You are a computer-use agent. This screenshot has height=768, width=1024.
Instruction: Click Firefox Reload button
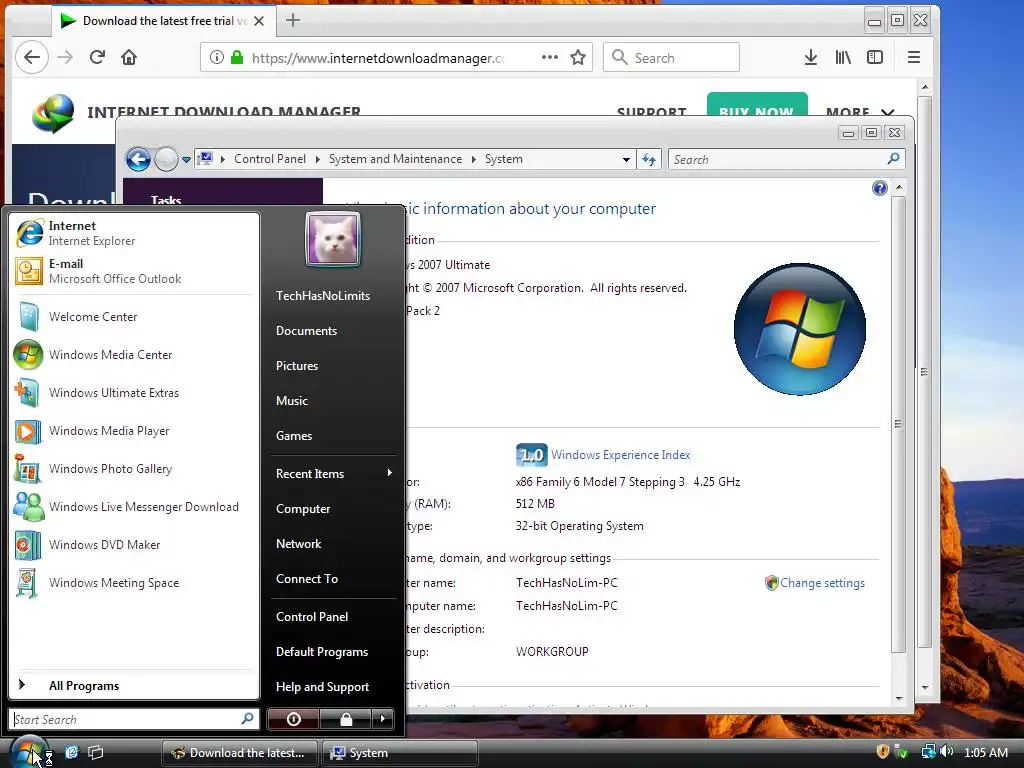pyautogui.click(x=97, y=57)
